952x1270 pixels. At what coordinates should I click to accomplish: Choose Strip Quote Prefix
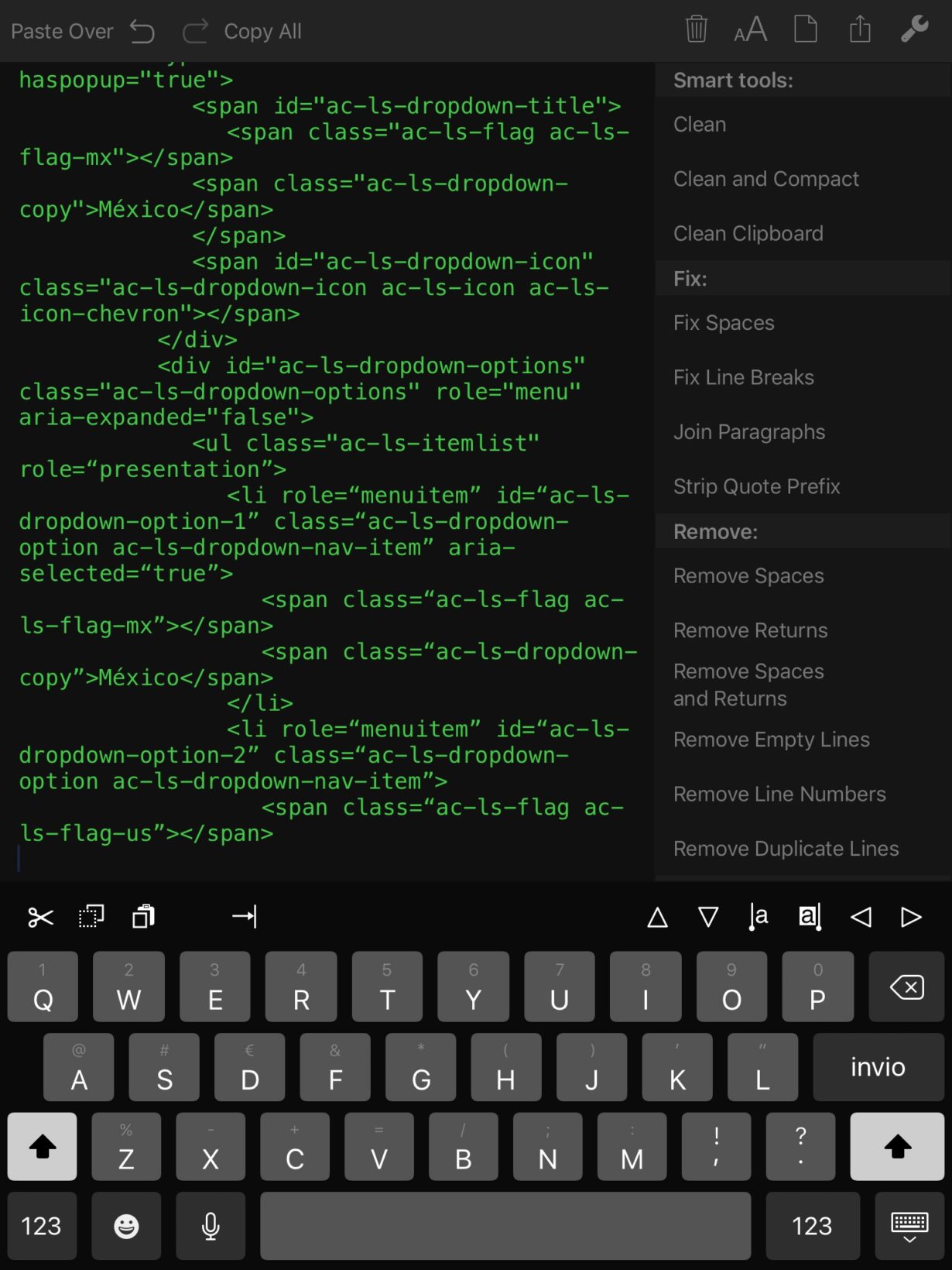(x=803, y=486)
